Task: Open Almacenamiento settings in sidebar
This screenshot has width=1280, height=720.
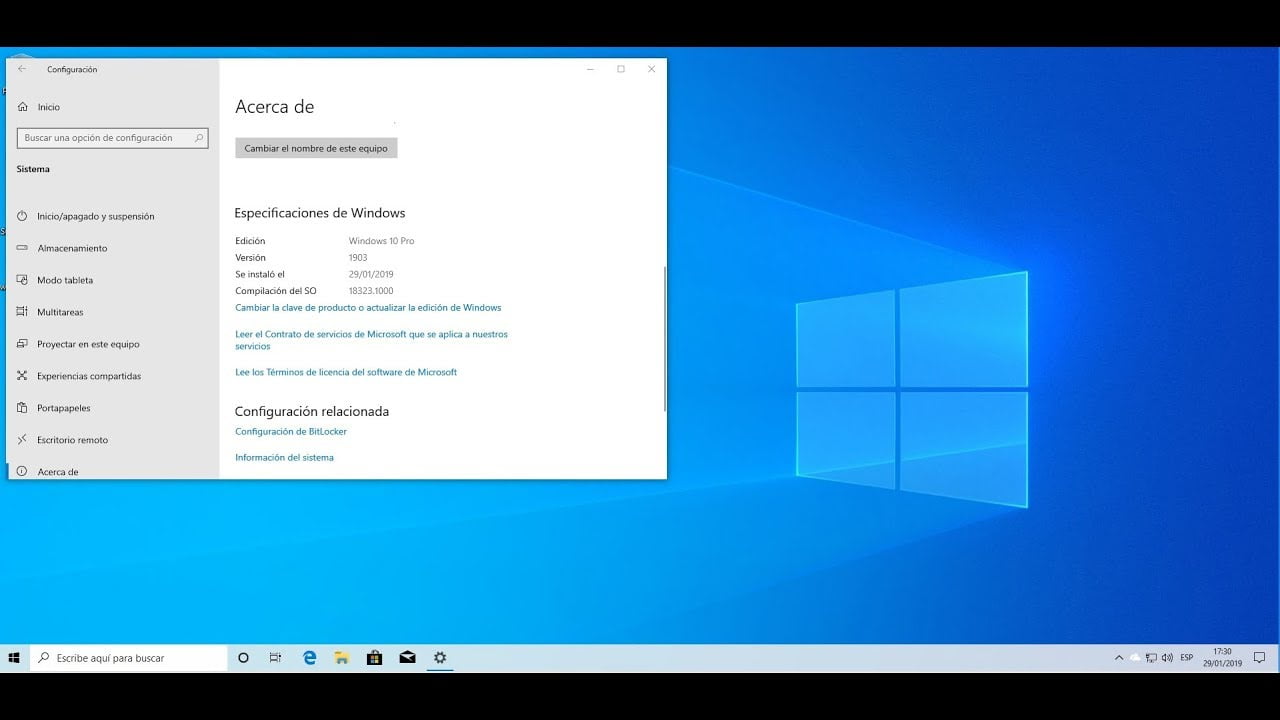Action: tap(70, 248)
